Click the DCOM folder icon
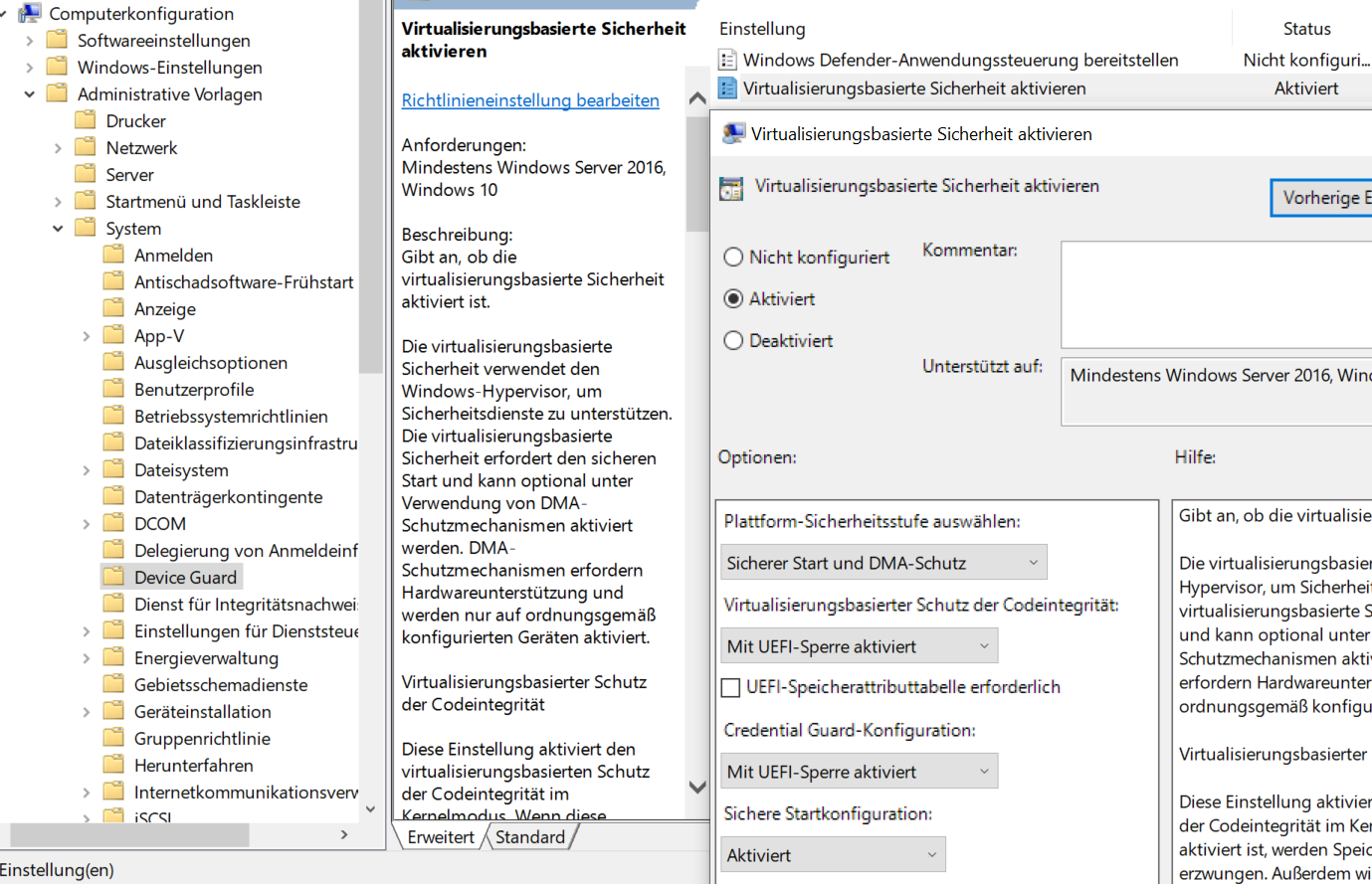Image resolution: width=1372 pixels, height=884 pixels. coord(113,523)
